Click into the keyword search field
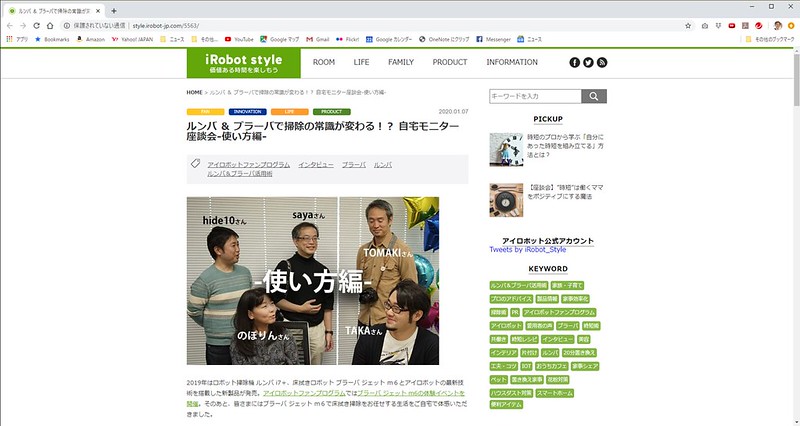The image size is (800, 426). (x=534, y=96)
